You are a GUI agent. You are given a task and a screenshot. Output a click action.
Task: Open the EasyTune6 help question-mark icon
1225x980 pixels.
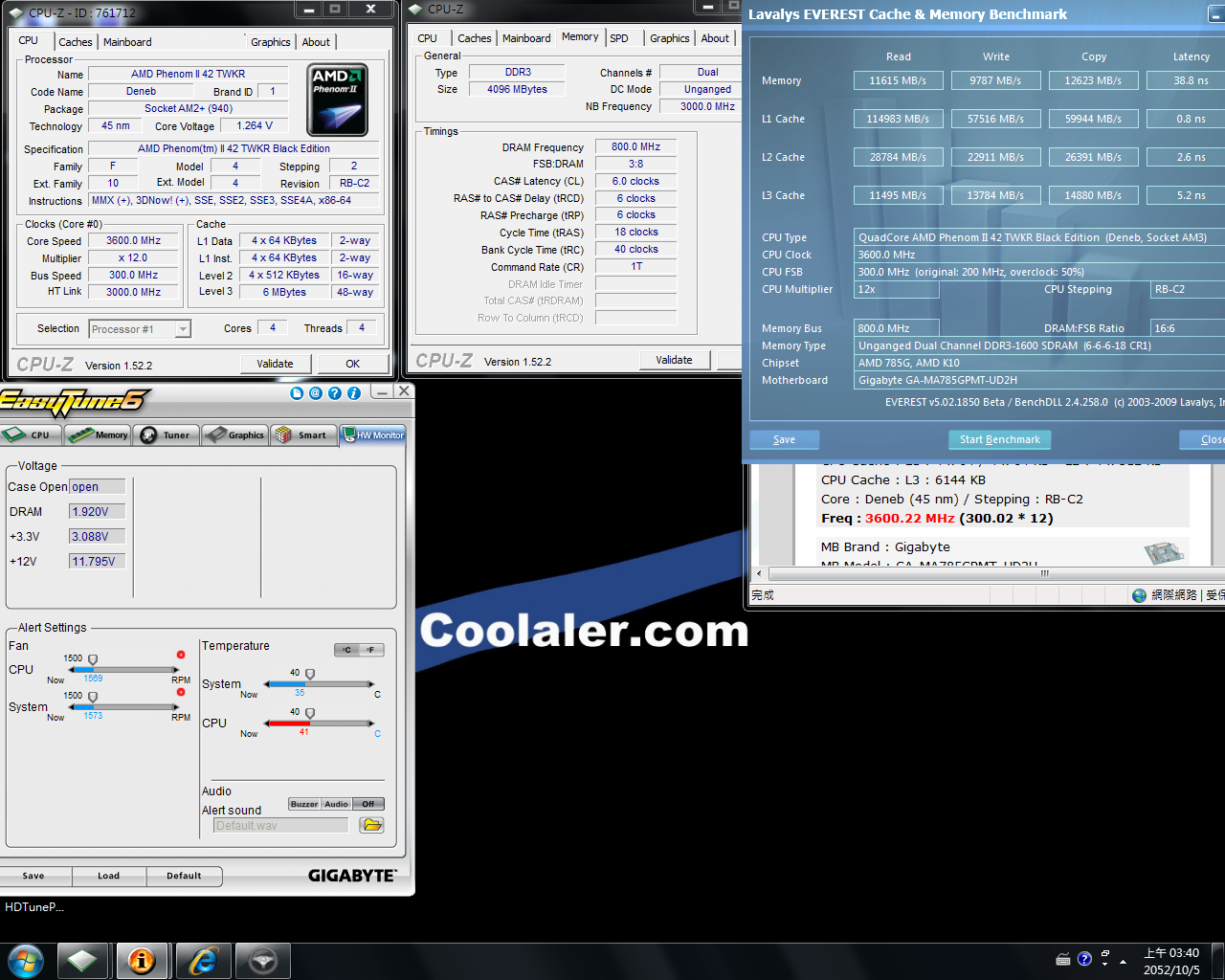click(335, 393)
